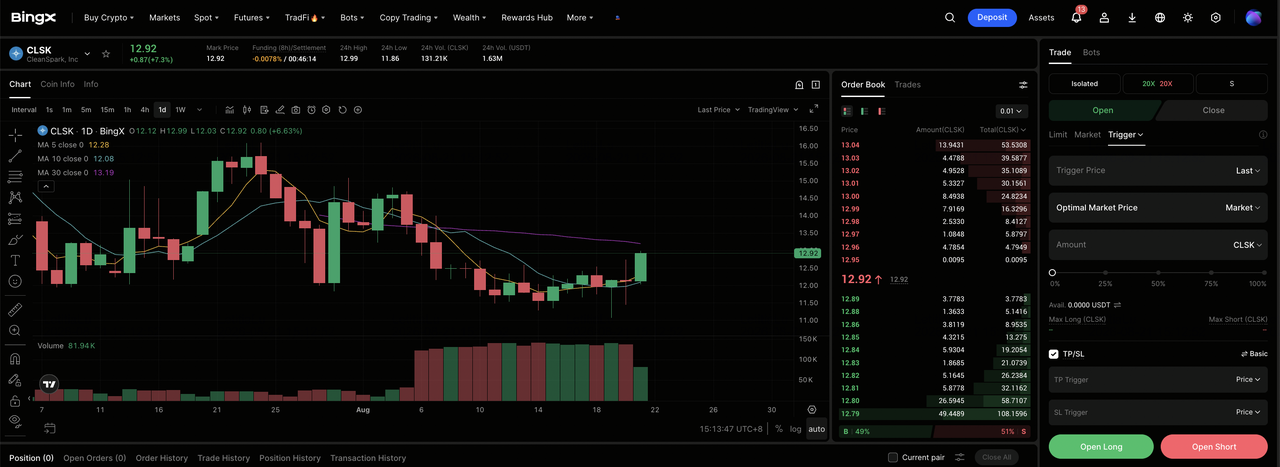Add CLSK to favorites with star
Image resolution: width=1280 pixels, height=467 pixels.
[106, 54]
